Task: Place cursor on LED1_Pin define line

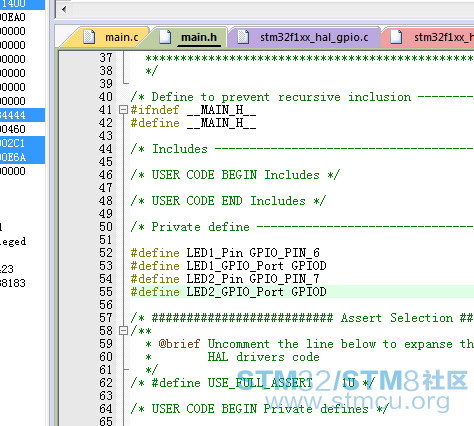Action: pos(225,253)
